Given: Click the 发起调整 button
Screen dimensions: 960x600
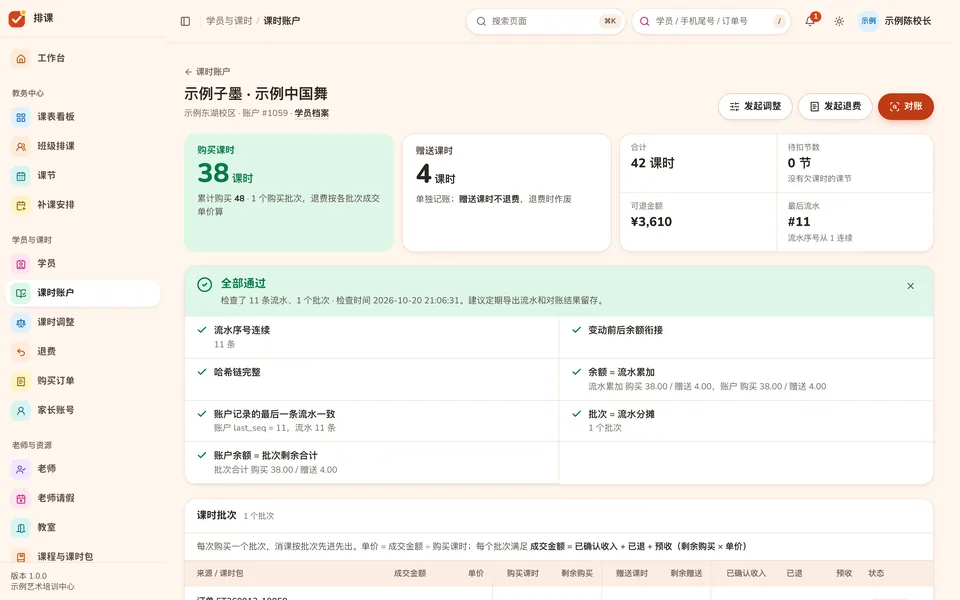Looking at the screenshot, I should pos(756,107).
